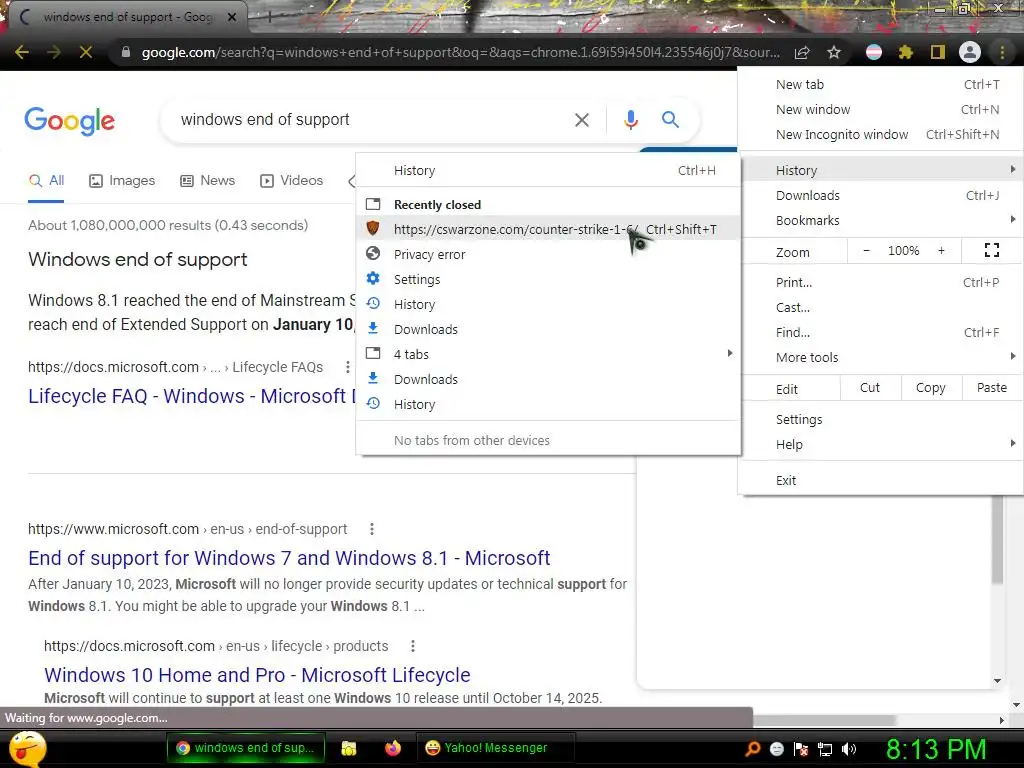Increase zoom with the plus button
The width and height of the screenshot is (1024, 768).
(x=941, y=251)
